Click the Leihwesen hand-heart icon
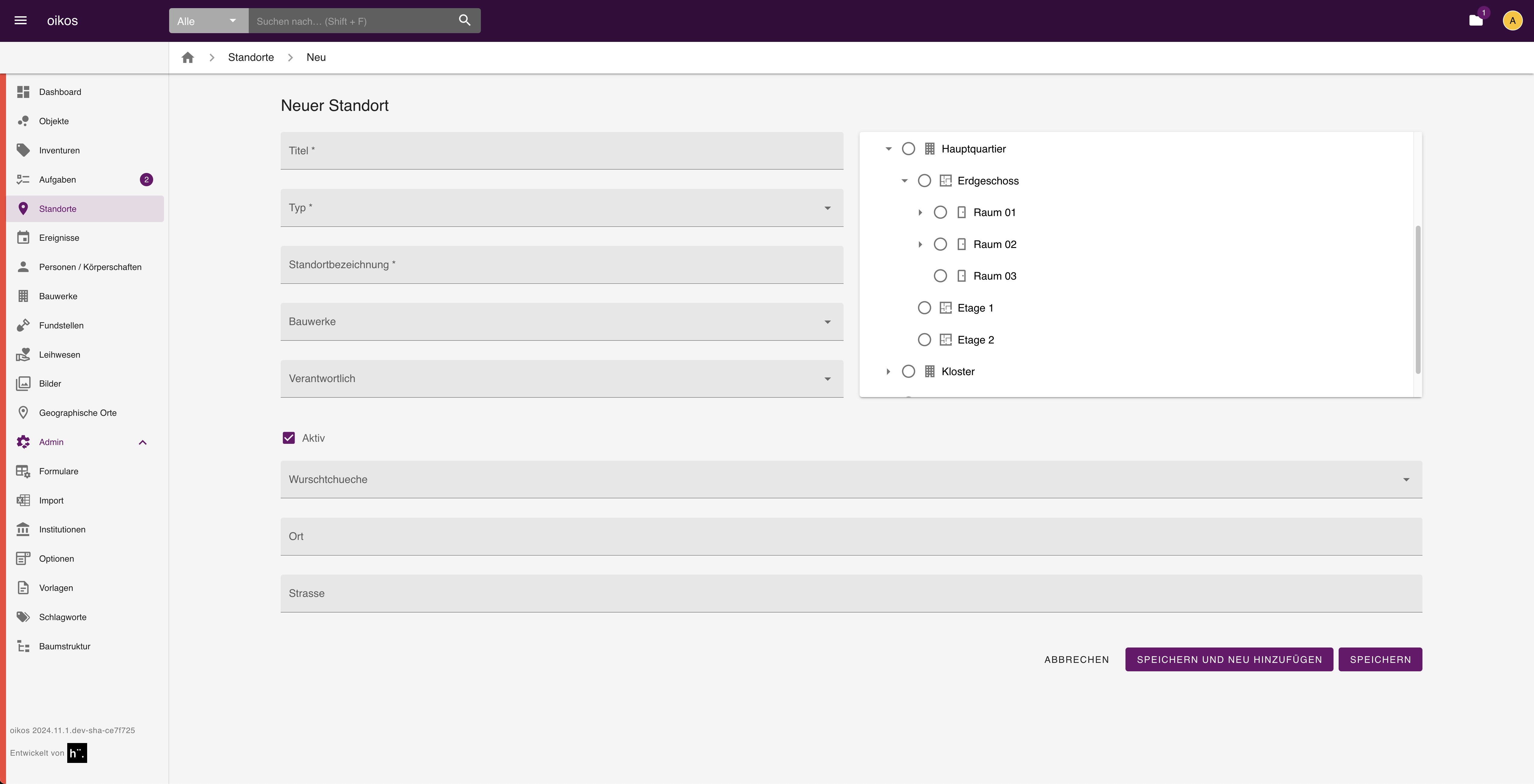1534x784 pixels. coord(23,354)
